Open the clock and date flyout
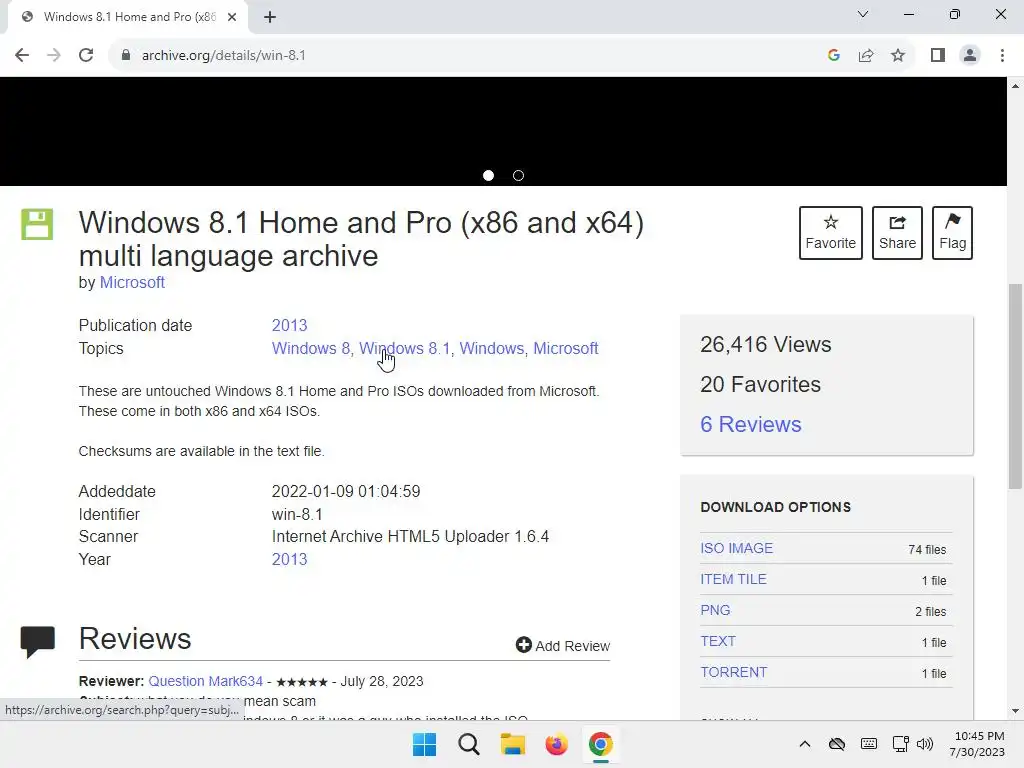1024x768 pixels. 978,744
